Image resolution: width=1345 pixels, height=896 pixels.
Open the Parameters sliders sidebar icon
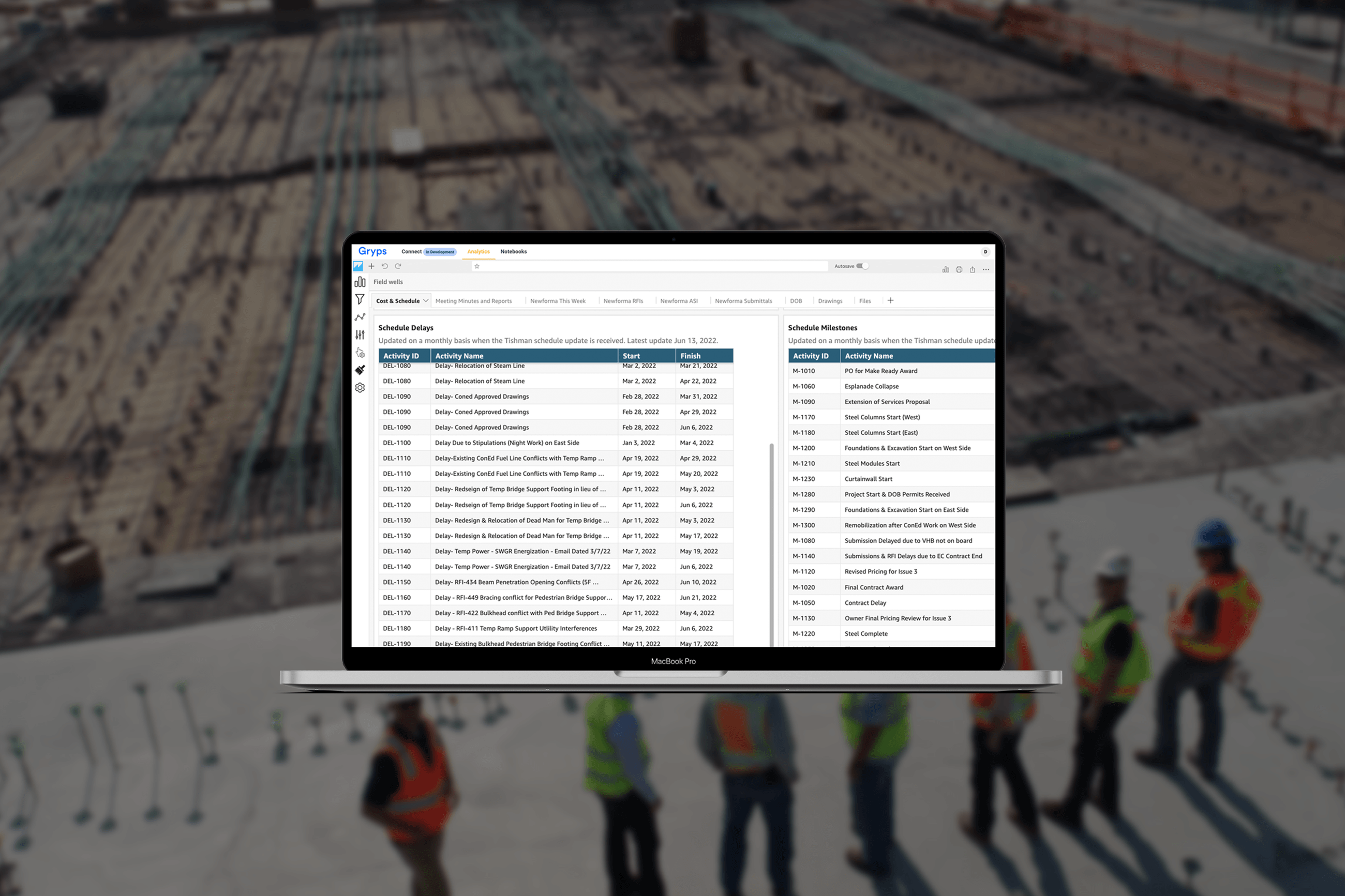click(360, 335)
